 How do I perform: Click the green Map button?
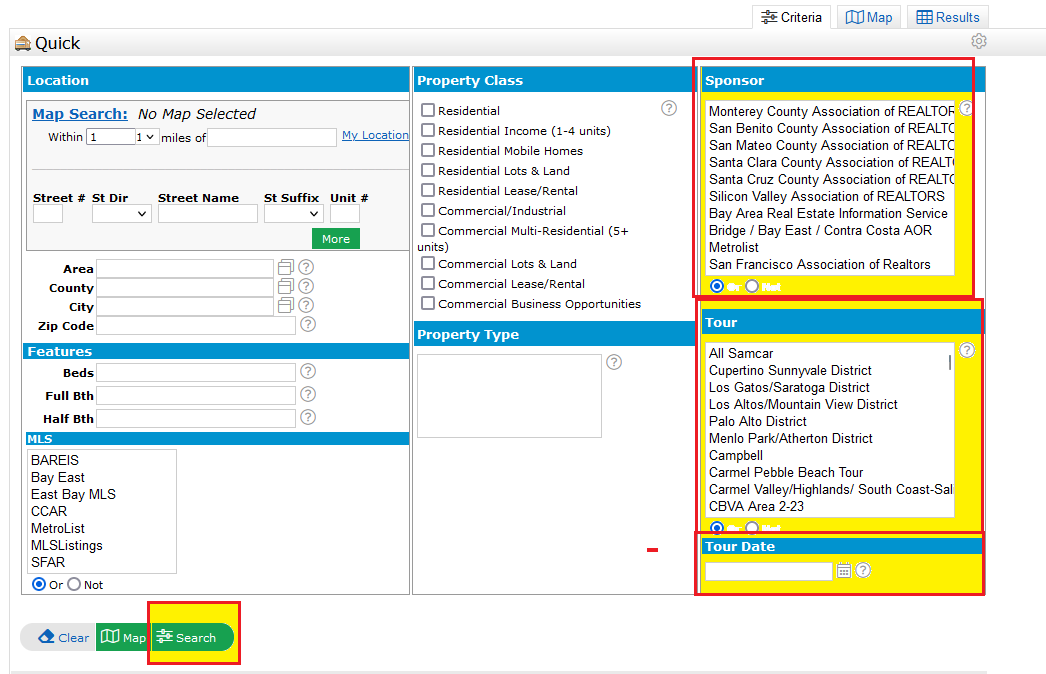pos(123,637)
